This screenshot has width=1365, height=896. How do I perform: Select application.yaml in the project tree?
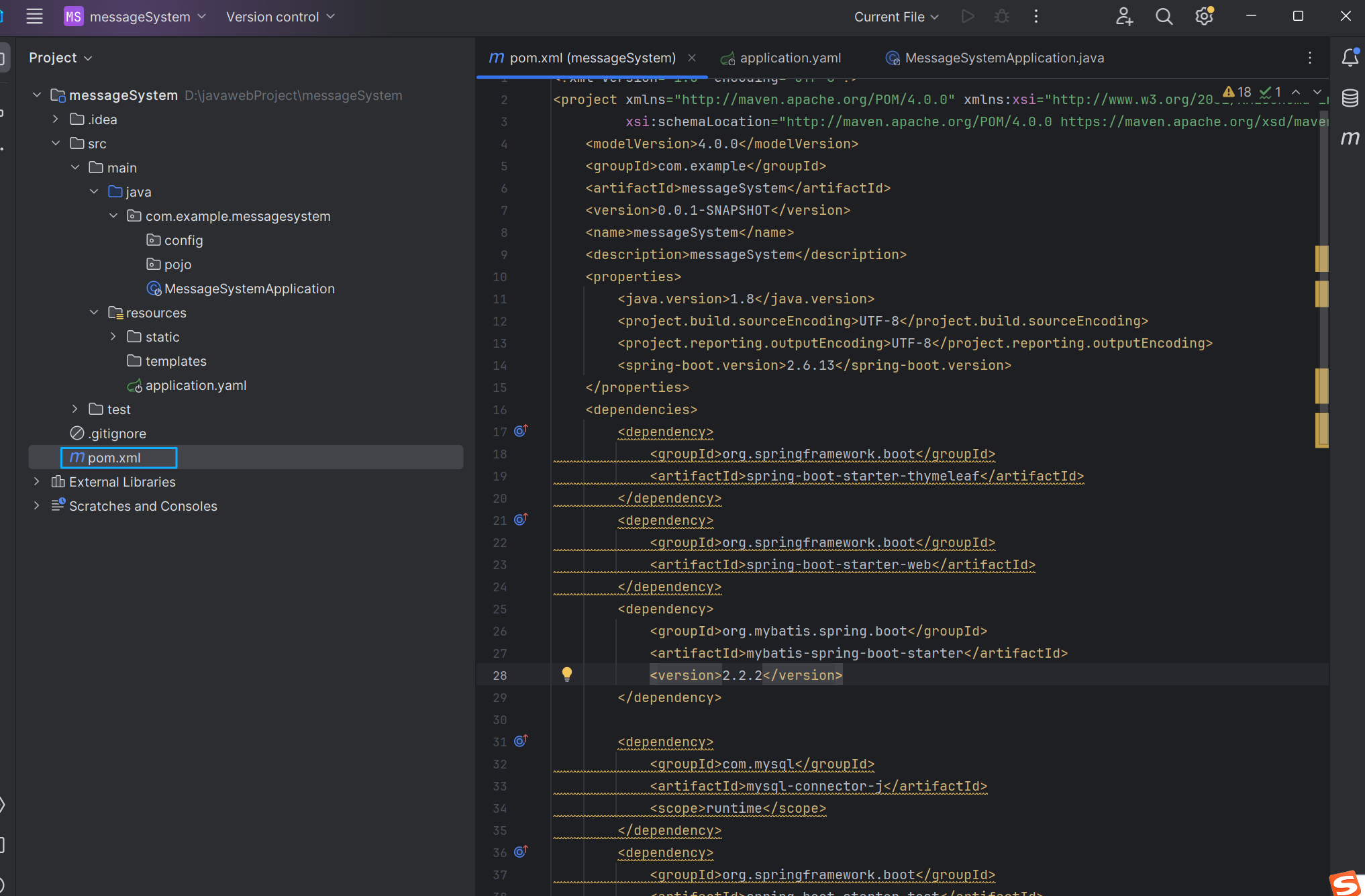(x=195, y=385)
